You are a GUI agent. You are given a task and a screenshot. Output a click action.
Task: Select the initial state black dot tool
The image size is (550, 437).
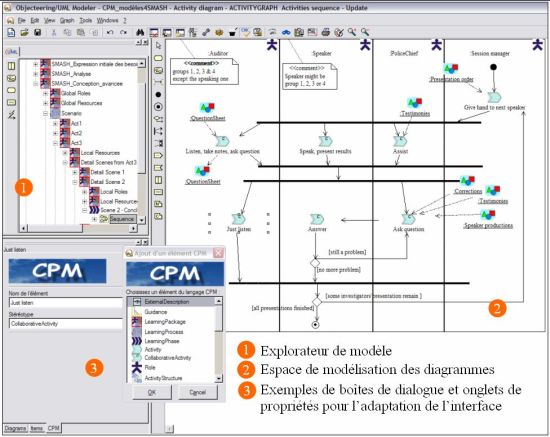(x=158, y=94)
